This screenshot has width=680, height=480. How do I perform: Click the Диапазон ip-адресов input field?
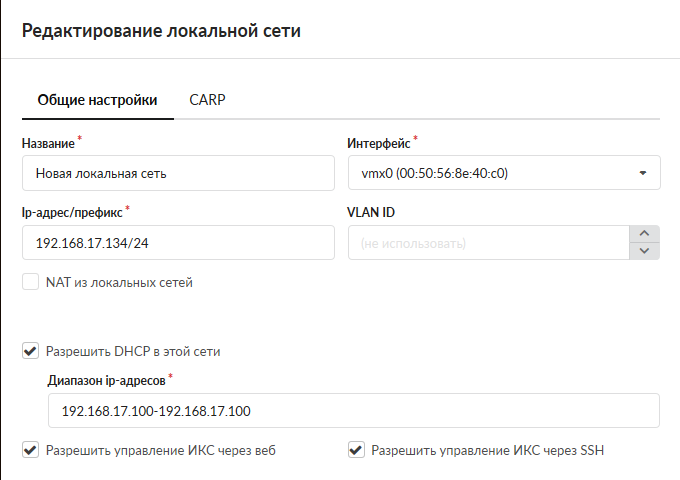(353, 410)
